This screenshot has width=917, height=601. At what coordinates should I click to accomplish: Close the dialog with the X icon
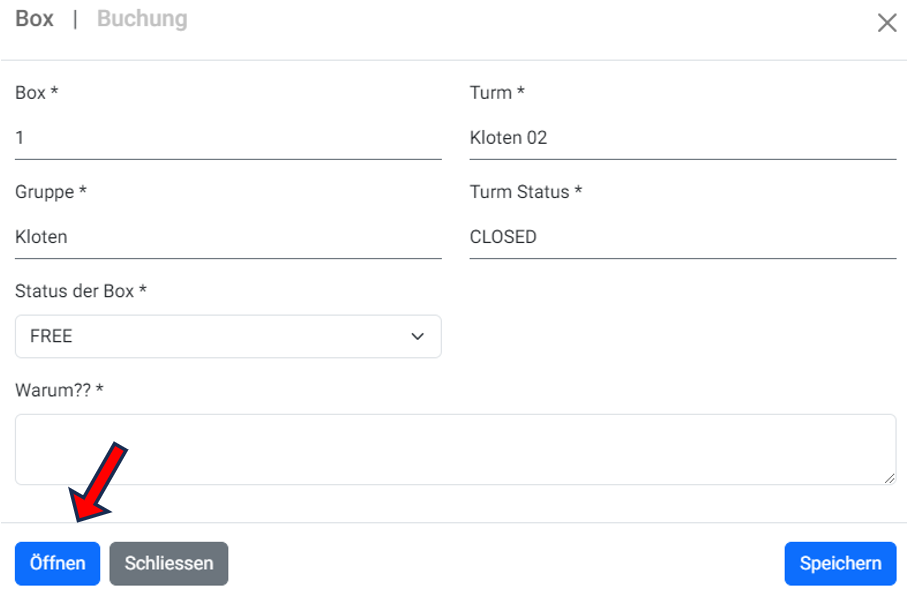coord(886,23)
